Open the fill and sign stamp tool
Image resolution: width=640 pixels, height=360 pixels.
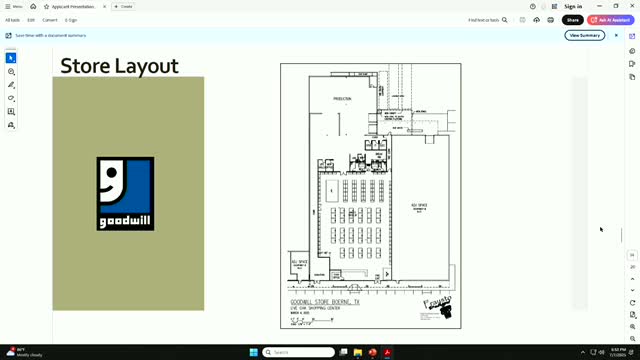tap(11, 125)
